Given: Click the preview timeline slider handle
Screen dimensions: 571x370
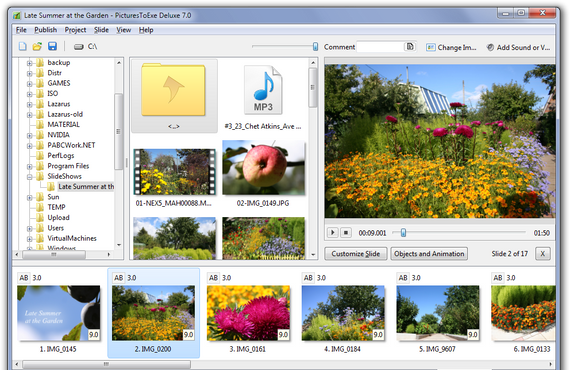Looking at the screenshot, I should click(x=403, y=232).
